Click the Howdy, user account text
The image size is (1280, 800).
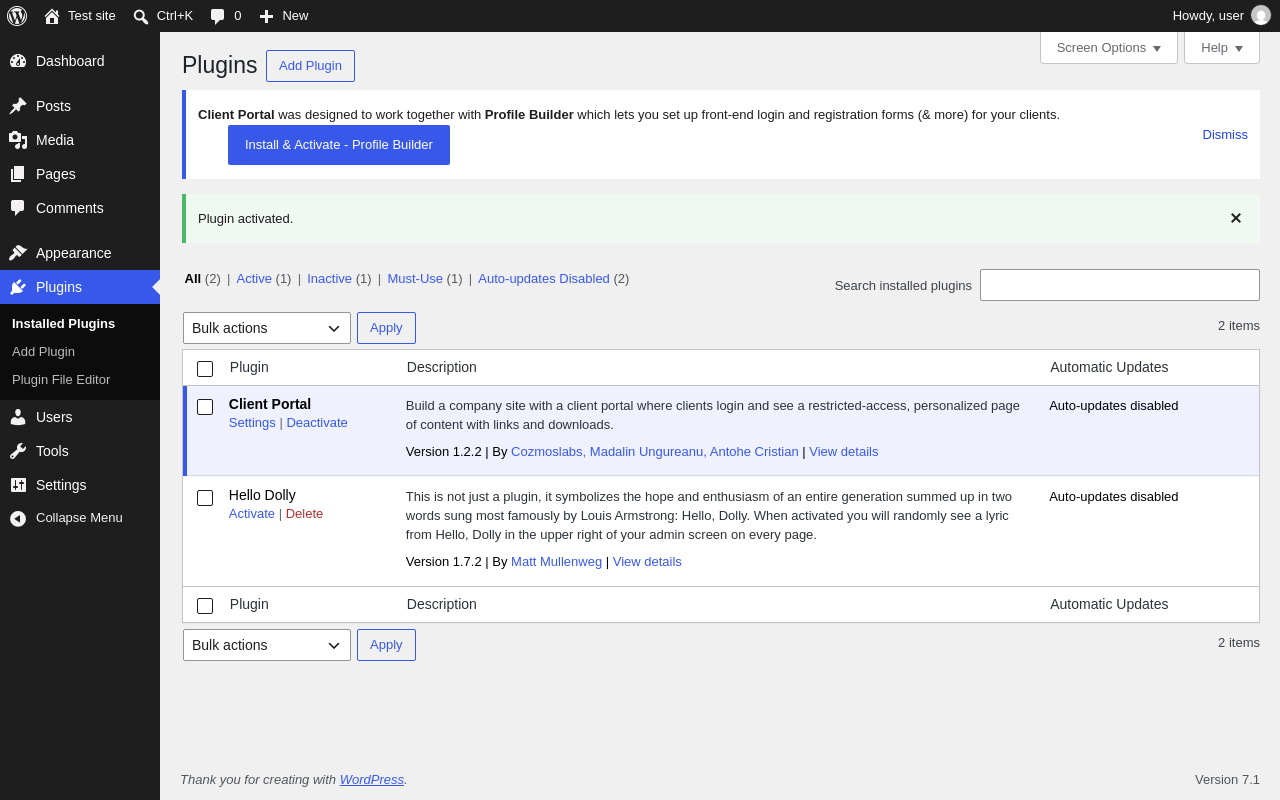[x=1208, y=16]
